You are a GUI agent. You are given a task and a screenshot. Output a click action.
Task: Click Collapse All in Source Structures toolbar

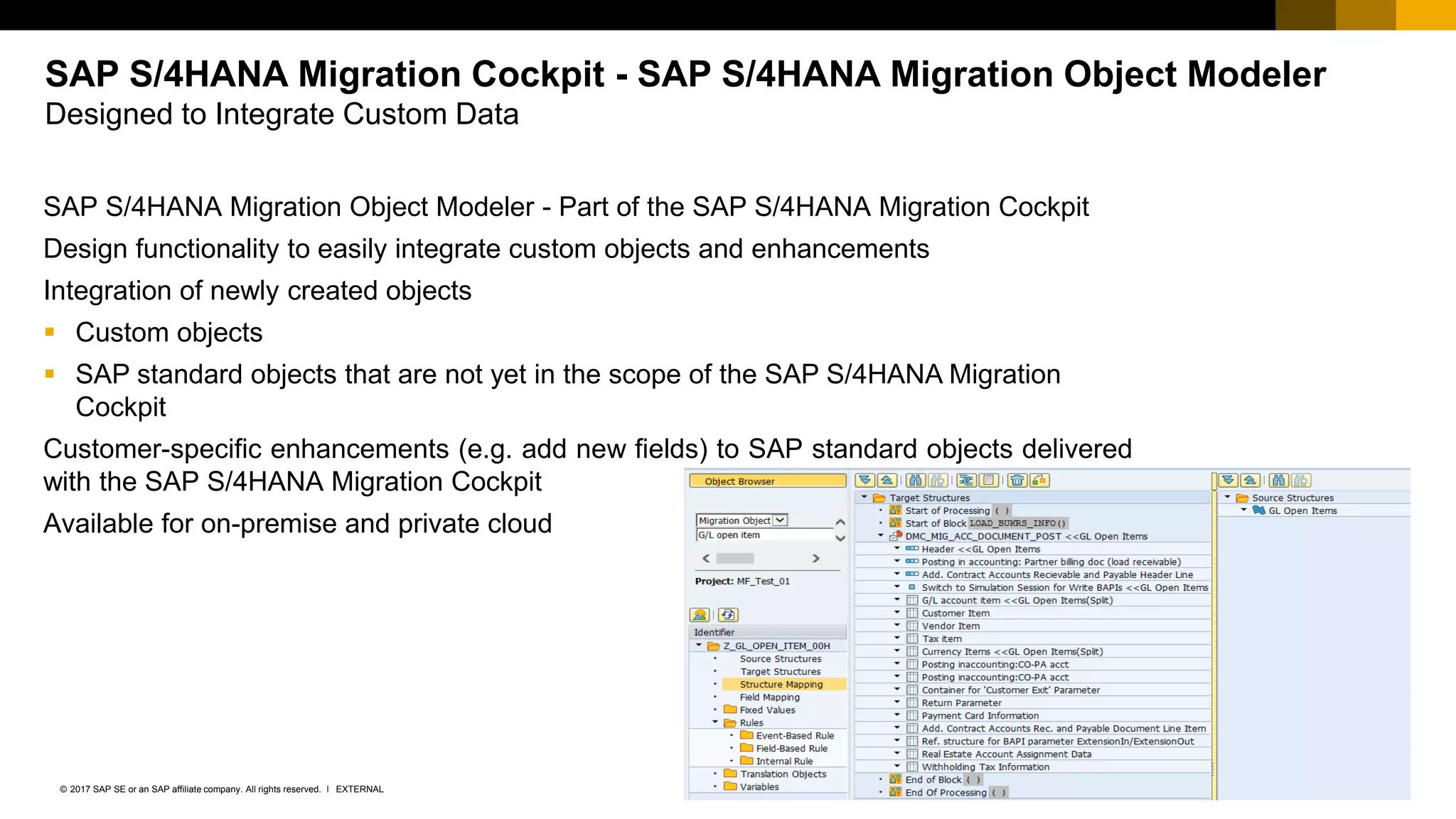click(x=1251, y=481)
